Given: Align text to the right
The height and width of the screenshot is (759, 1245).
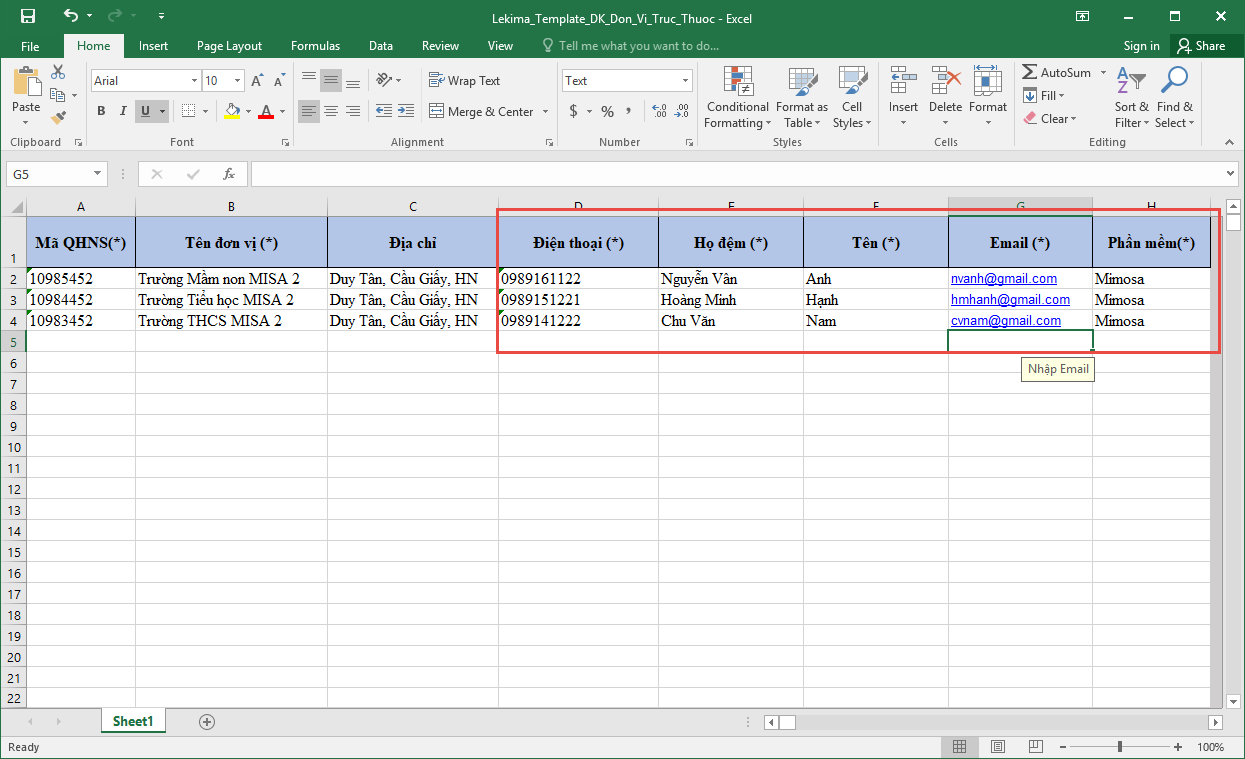Looking at the screenshot, I should [352, 111].
